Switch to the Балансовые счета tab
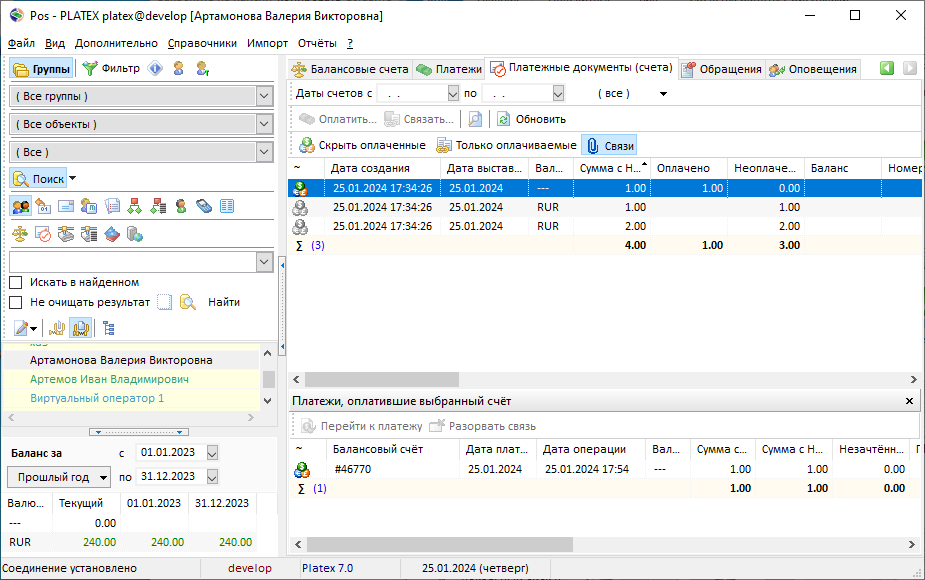The image size is (925, 580). tap(350, 69)
